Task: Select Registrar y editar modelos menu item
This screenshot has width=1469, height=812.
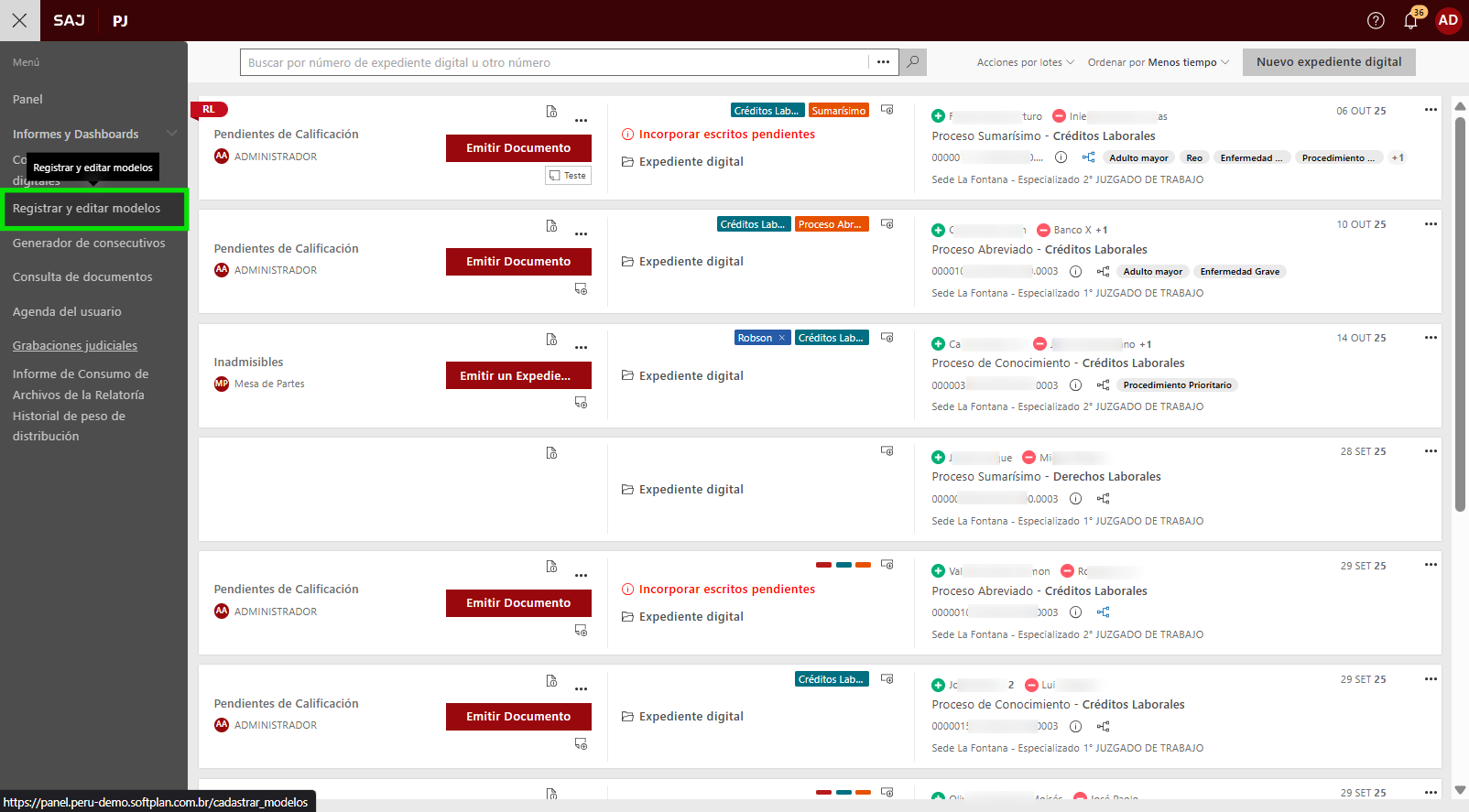Action: click(x=86, y=209)
